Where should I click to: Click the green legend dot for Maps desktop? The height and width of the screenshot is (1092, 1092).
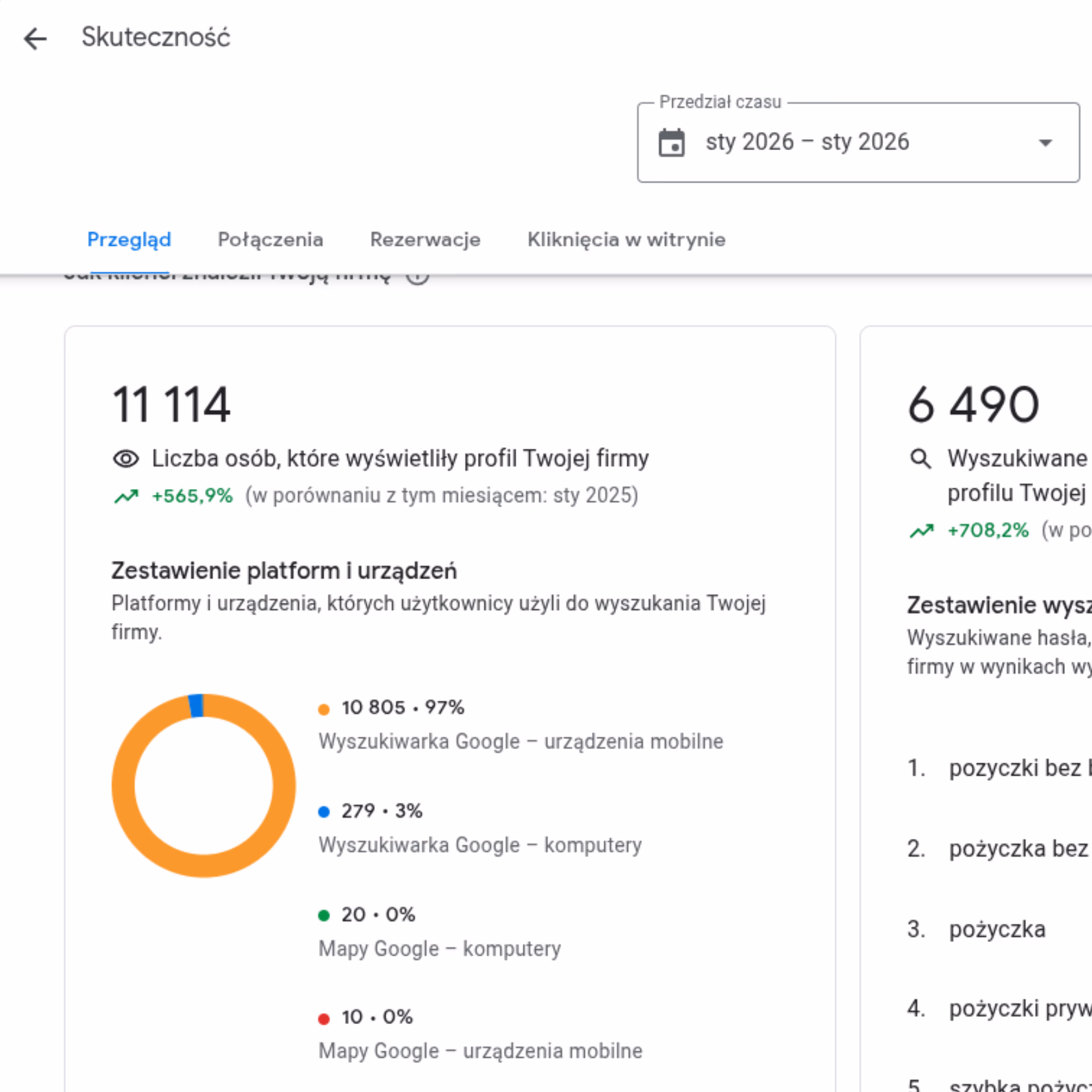click(x=324, y=915)
